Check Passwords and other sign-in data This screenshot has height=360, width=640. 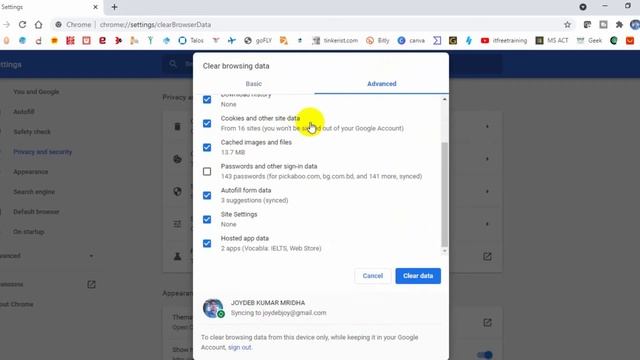[207, 171]
